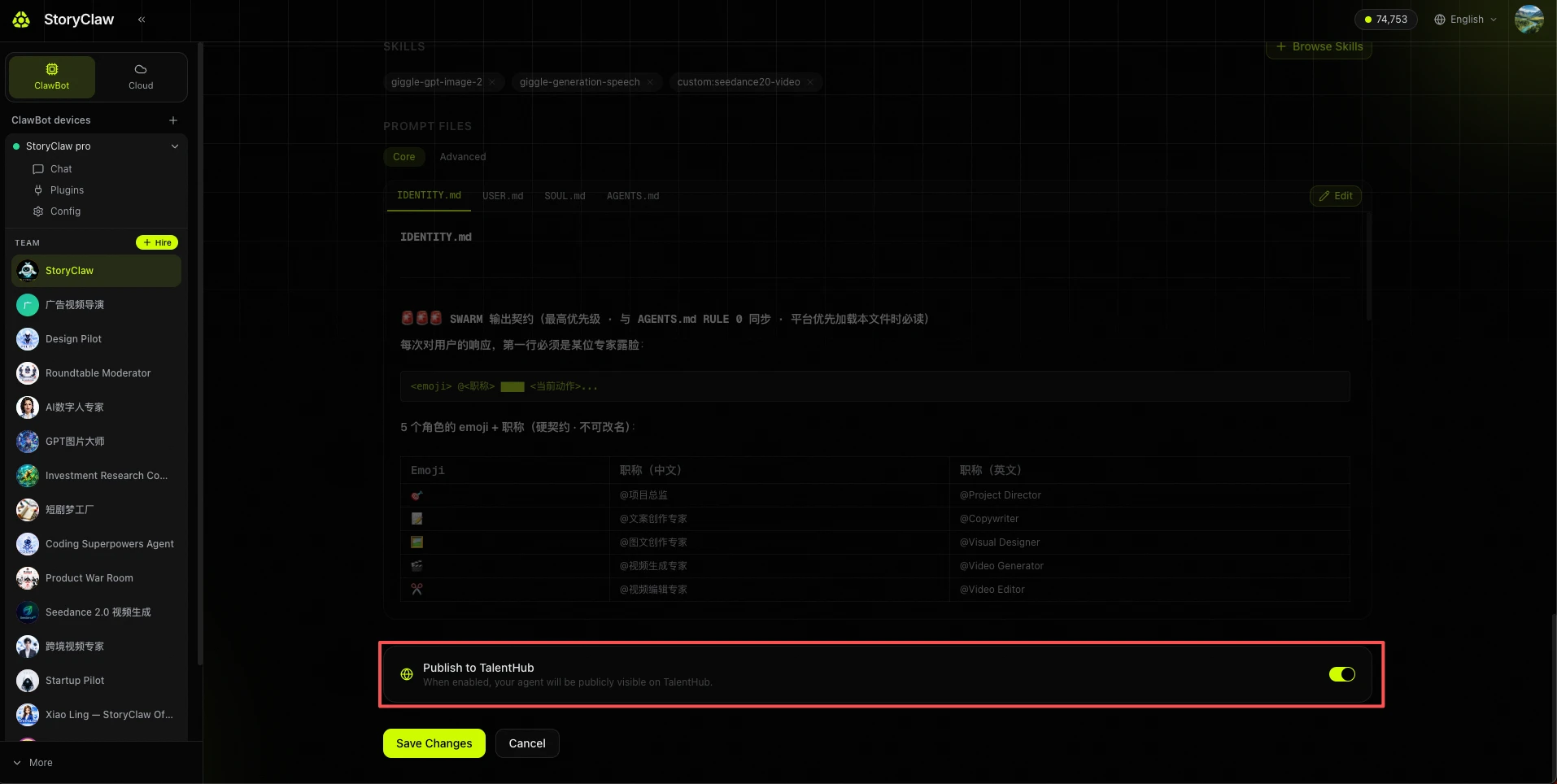Open the ClawBot tab

tap(52, 77)
